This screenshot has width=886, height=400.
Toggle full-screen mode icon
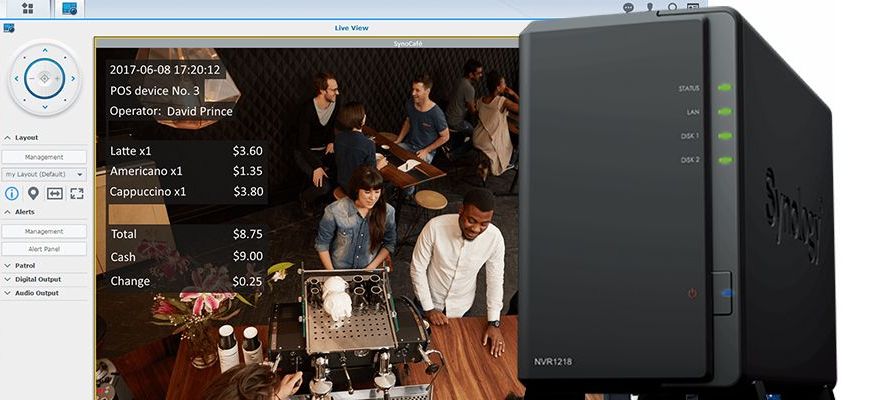pos(77,193)
